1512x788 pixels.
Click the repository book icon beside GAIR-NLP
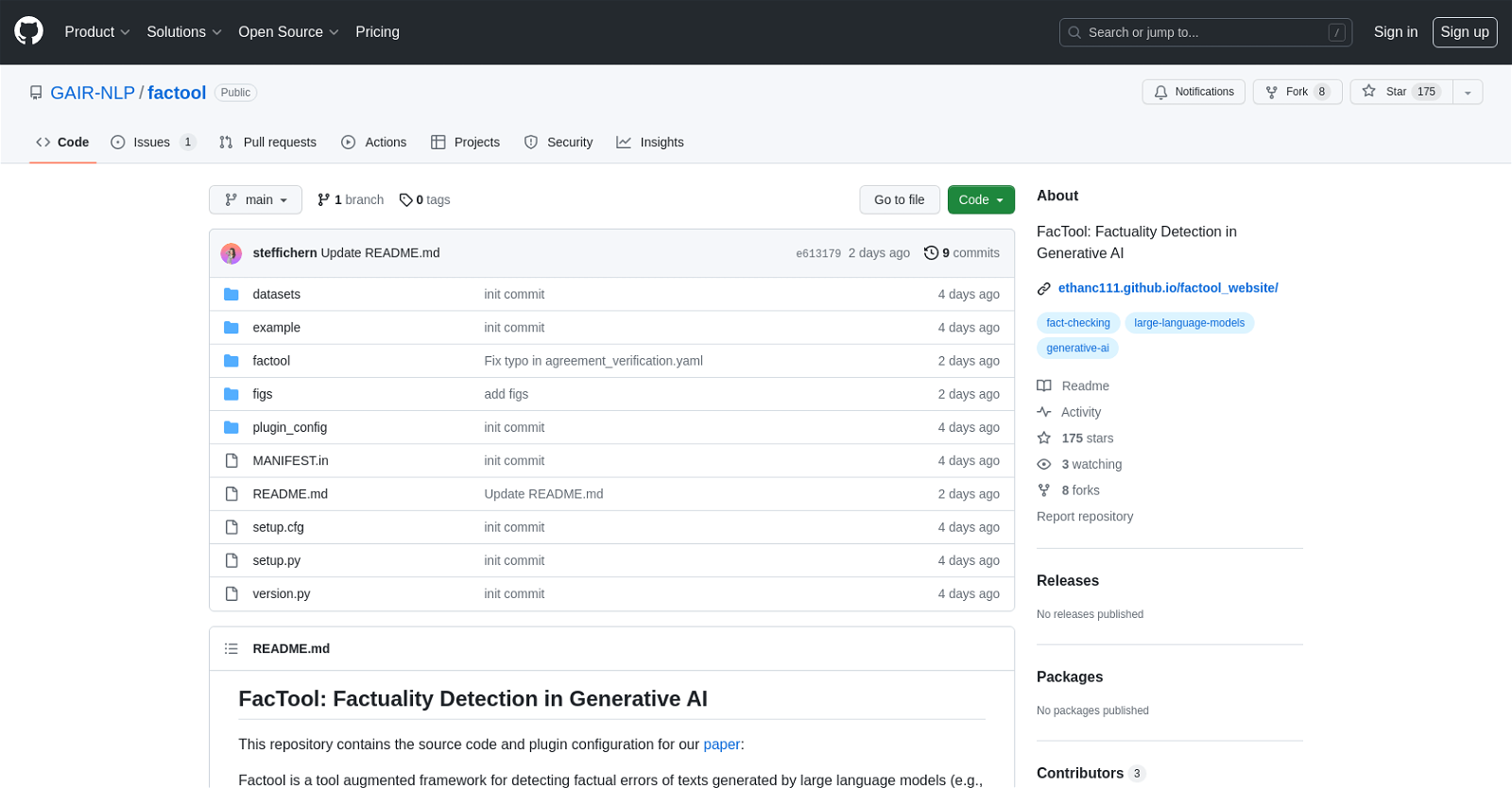pos(36,93)
